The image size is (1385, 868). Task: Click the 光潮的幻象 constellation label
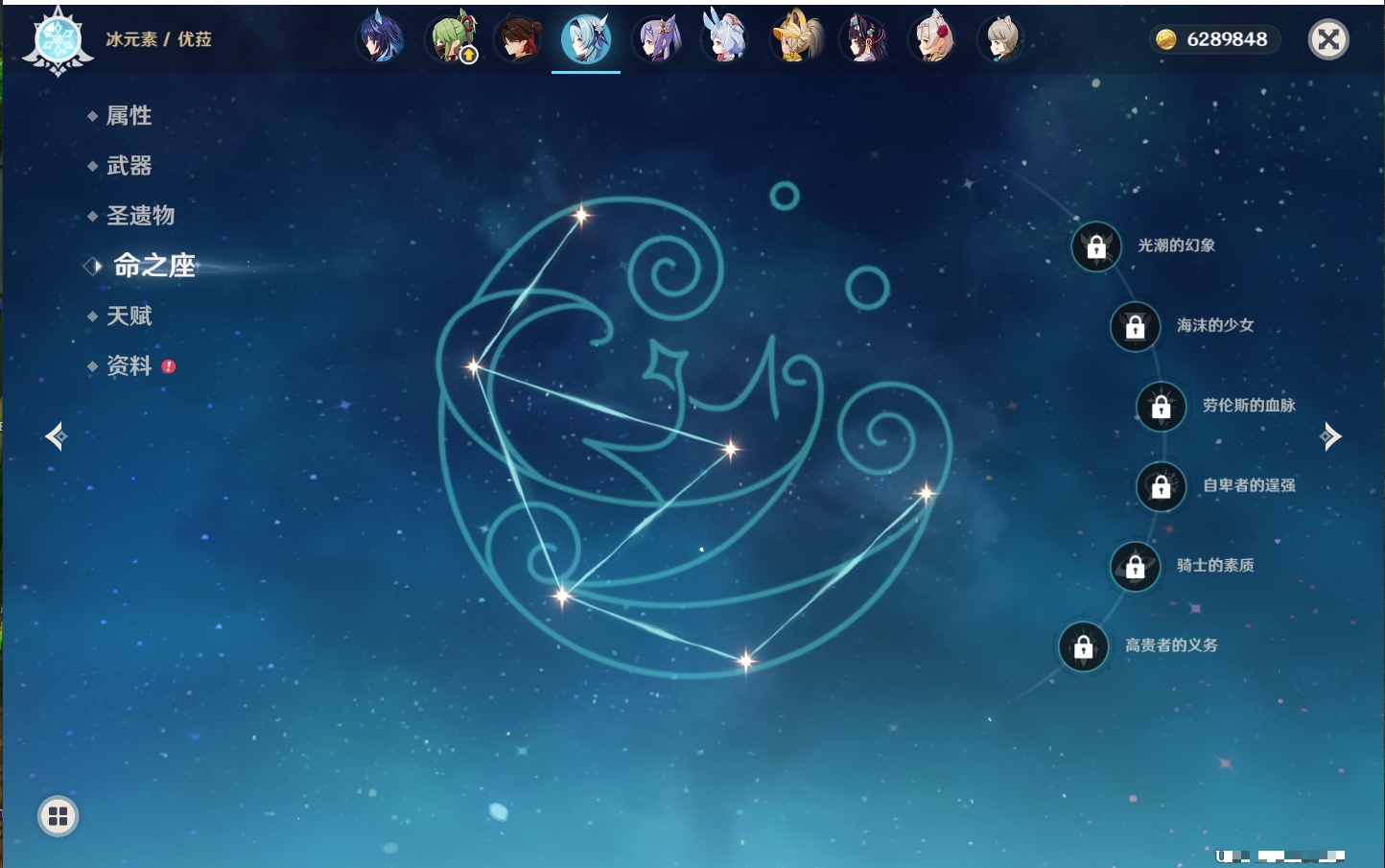point(1177,246)
